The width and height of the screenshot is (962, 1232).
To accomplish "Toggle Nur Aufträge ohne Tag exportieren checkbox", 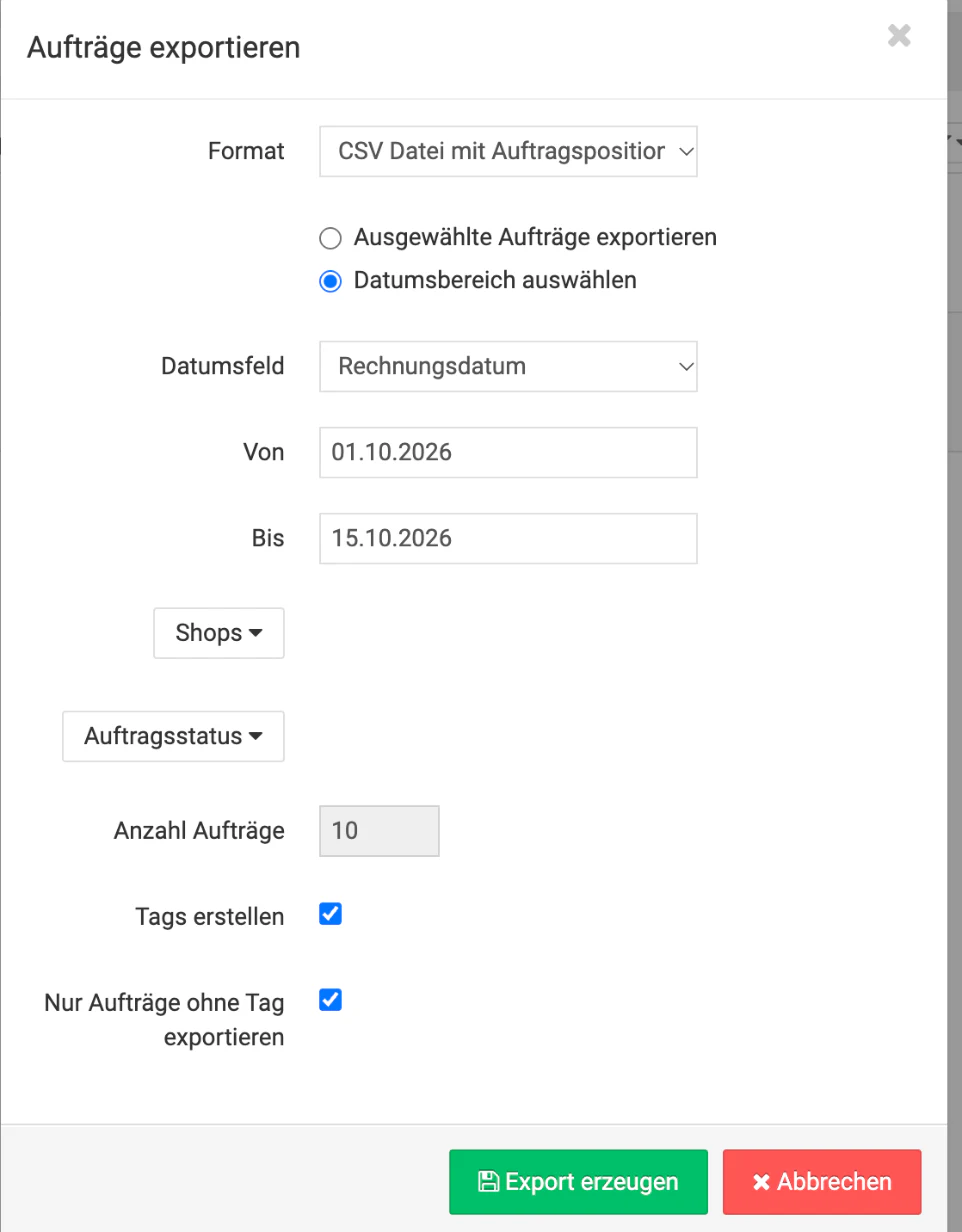I will click(x=330, y=1000).
